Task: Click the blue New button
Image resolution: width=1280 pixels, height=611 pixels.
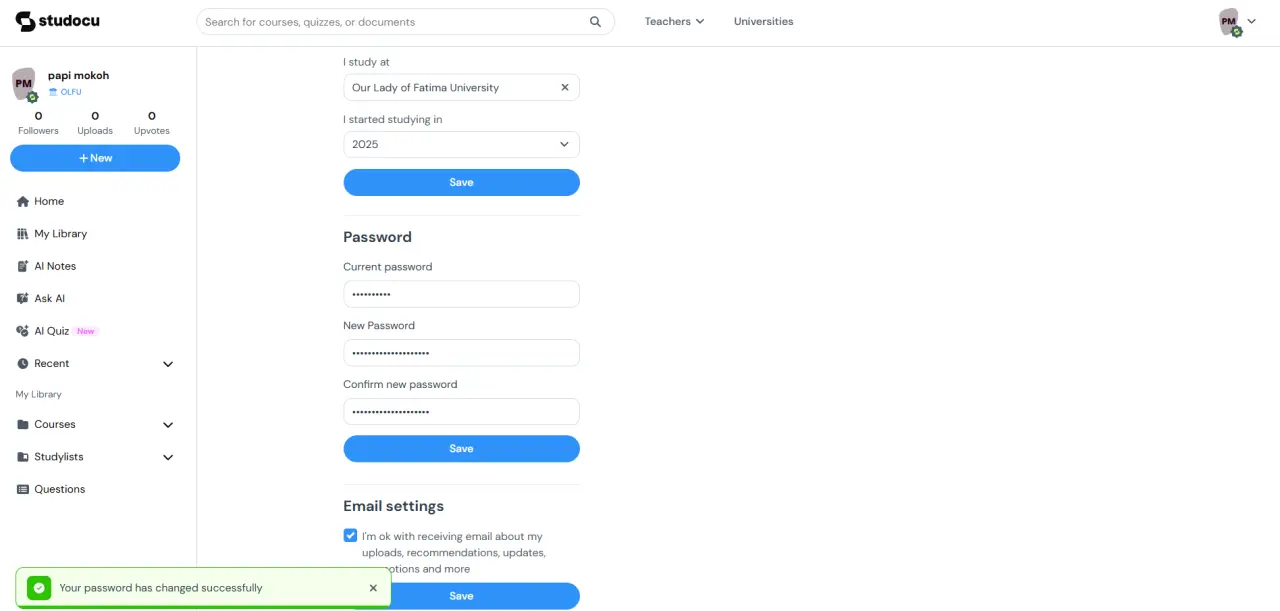Action: (95, 158)
